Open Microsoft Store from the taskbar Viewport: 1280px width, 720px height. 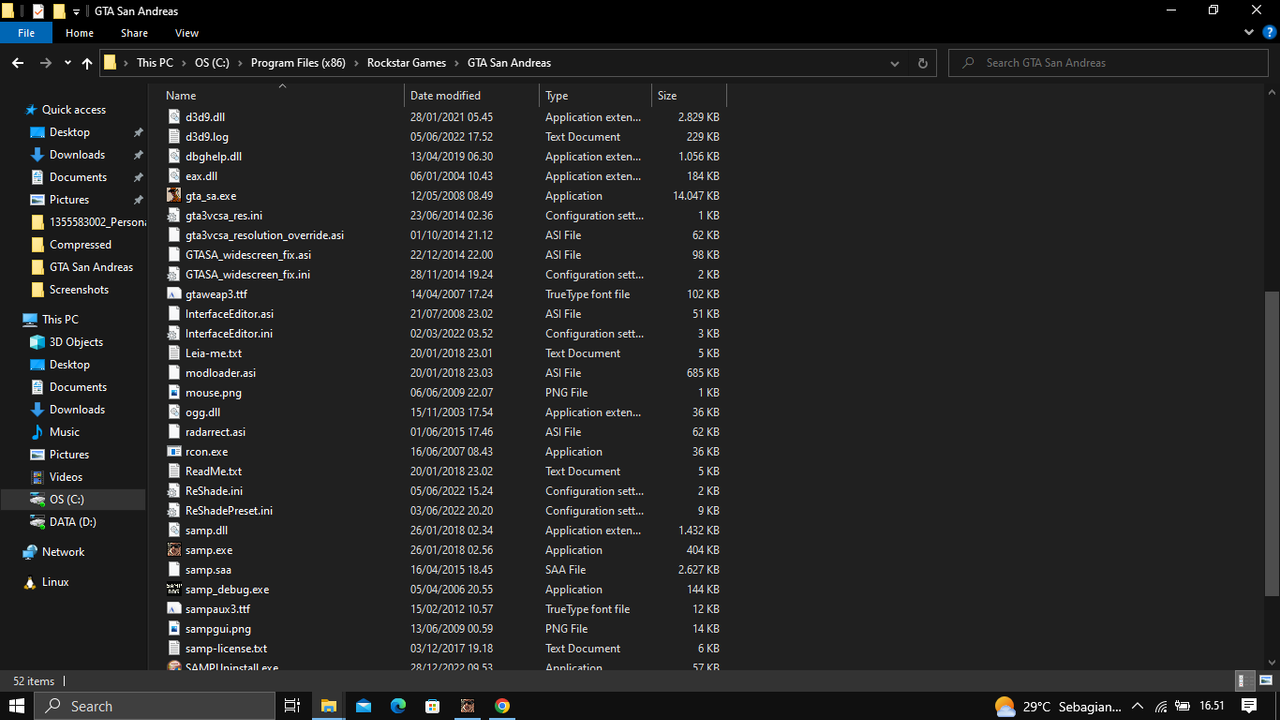432,706
